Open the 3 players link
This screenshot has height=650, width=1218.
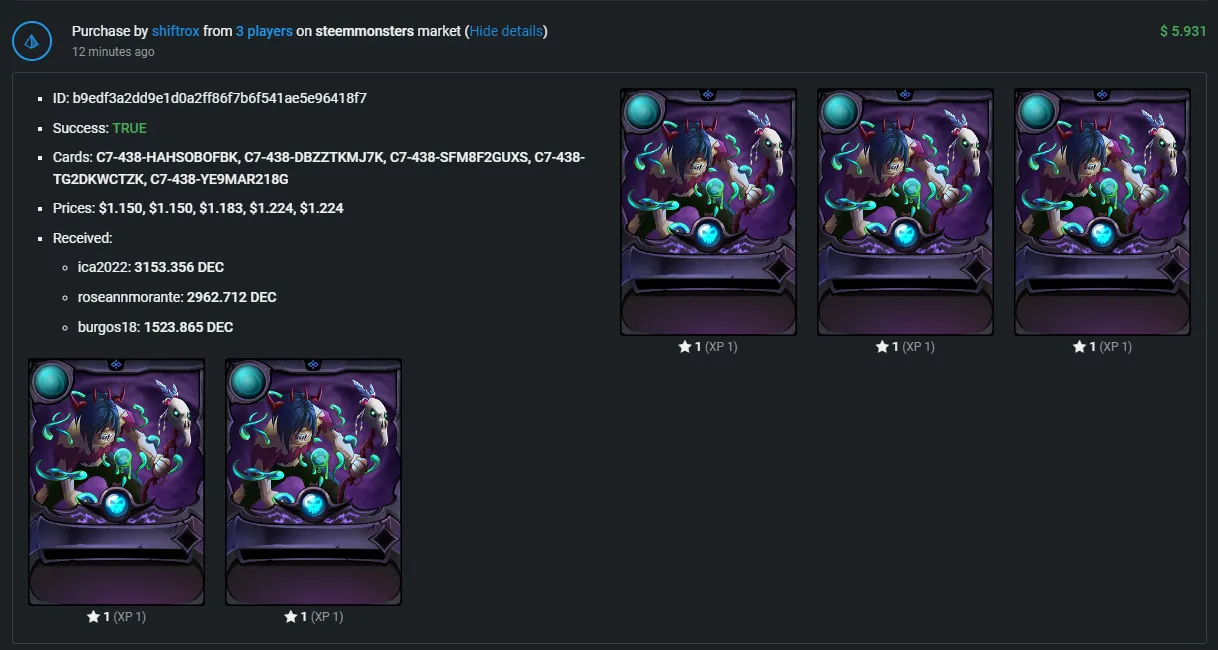[x=264, y=31]
